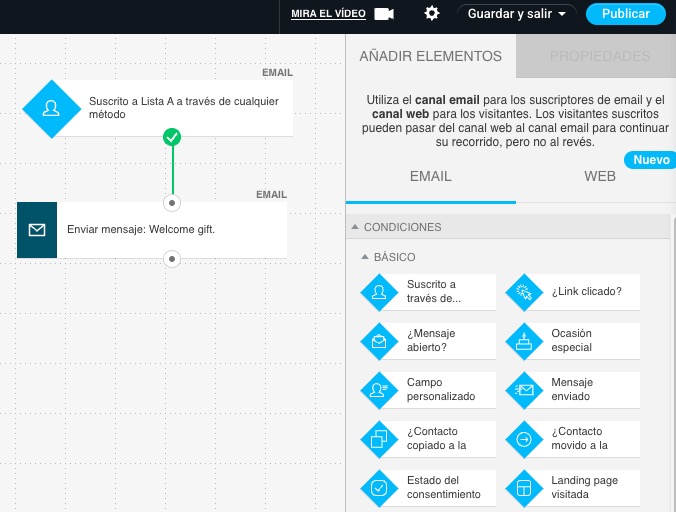Click EMAIL tag above Welcome gift node
This screenshot has width=676, height=512.
pyautogui.click(x=271, y=195)
